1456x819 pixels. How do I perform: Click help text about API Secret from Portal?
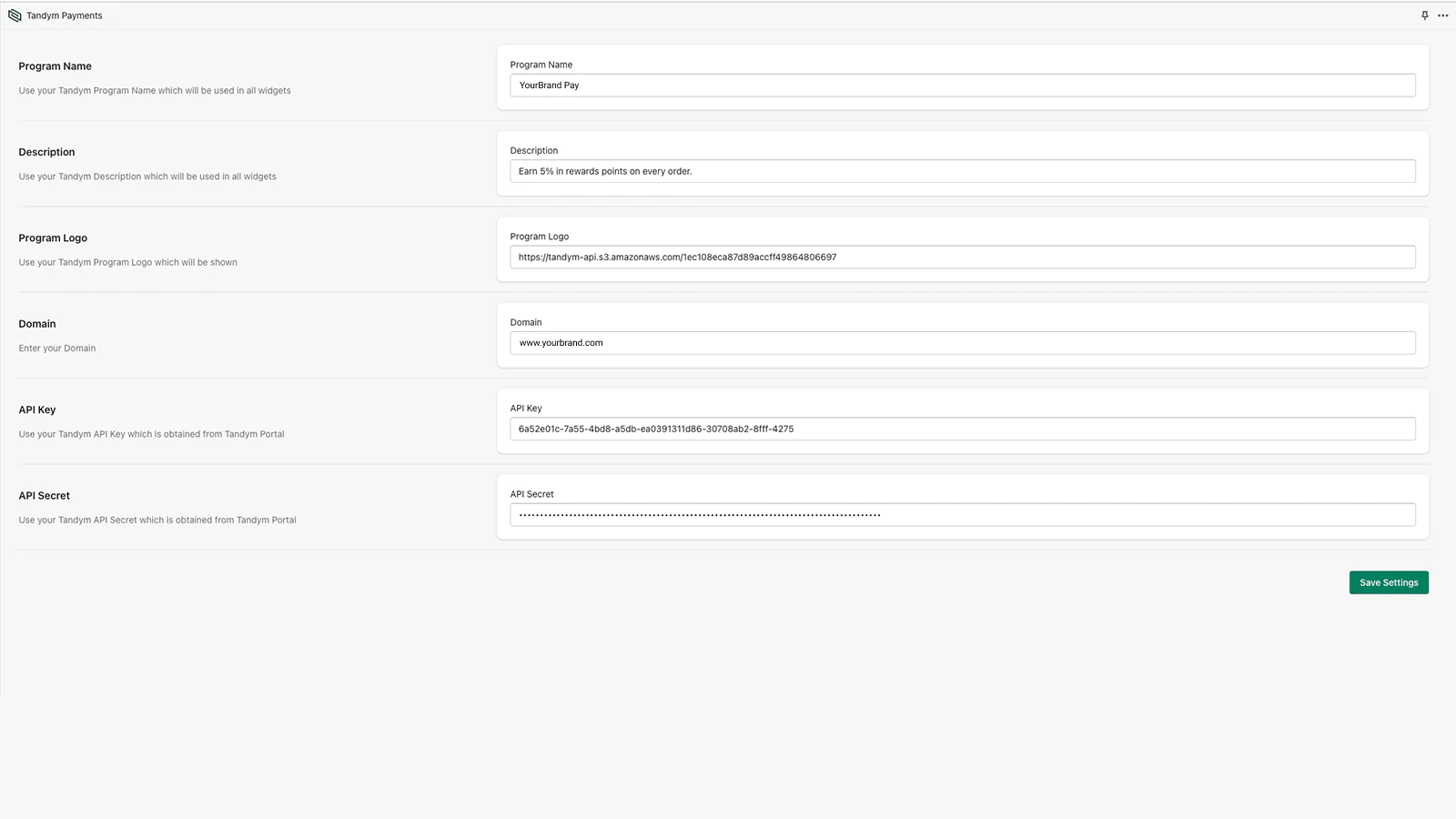(157, 521)
